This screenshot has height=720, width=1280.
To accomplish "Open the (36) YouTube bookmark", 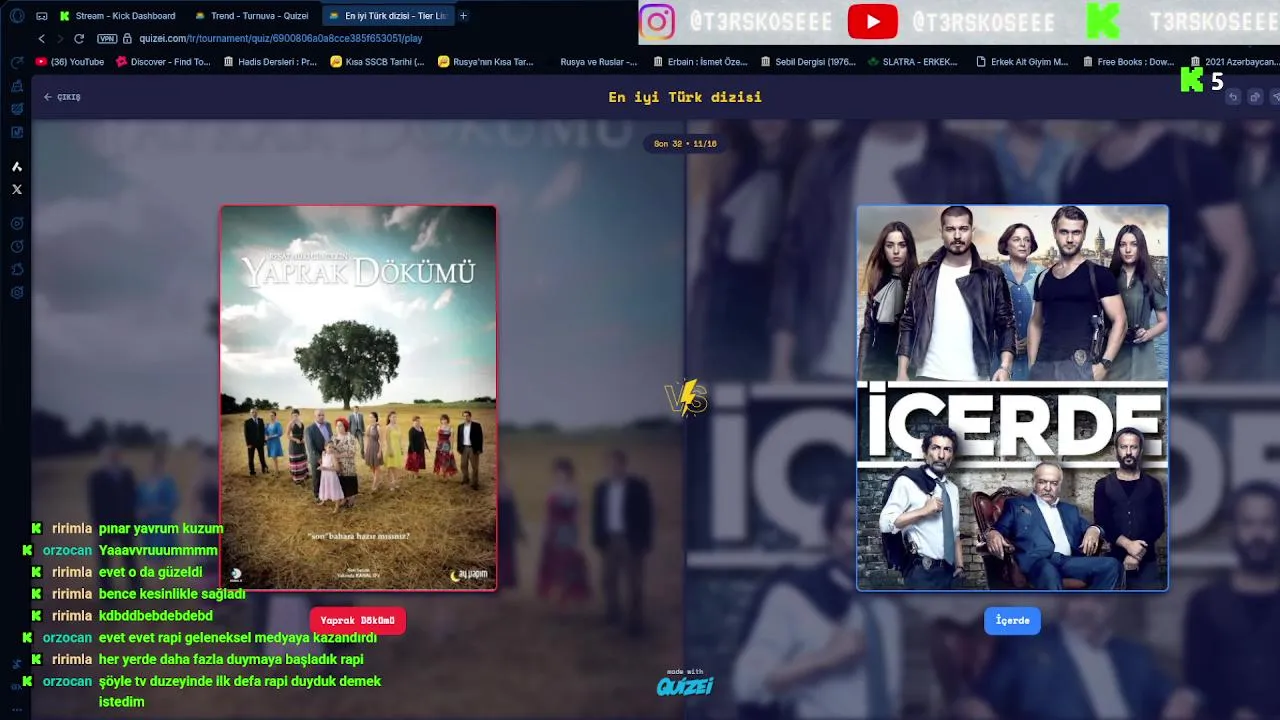I will 70,62.
